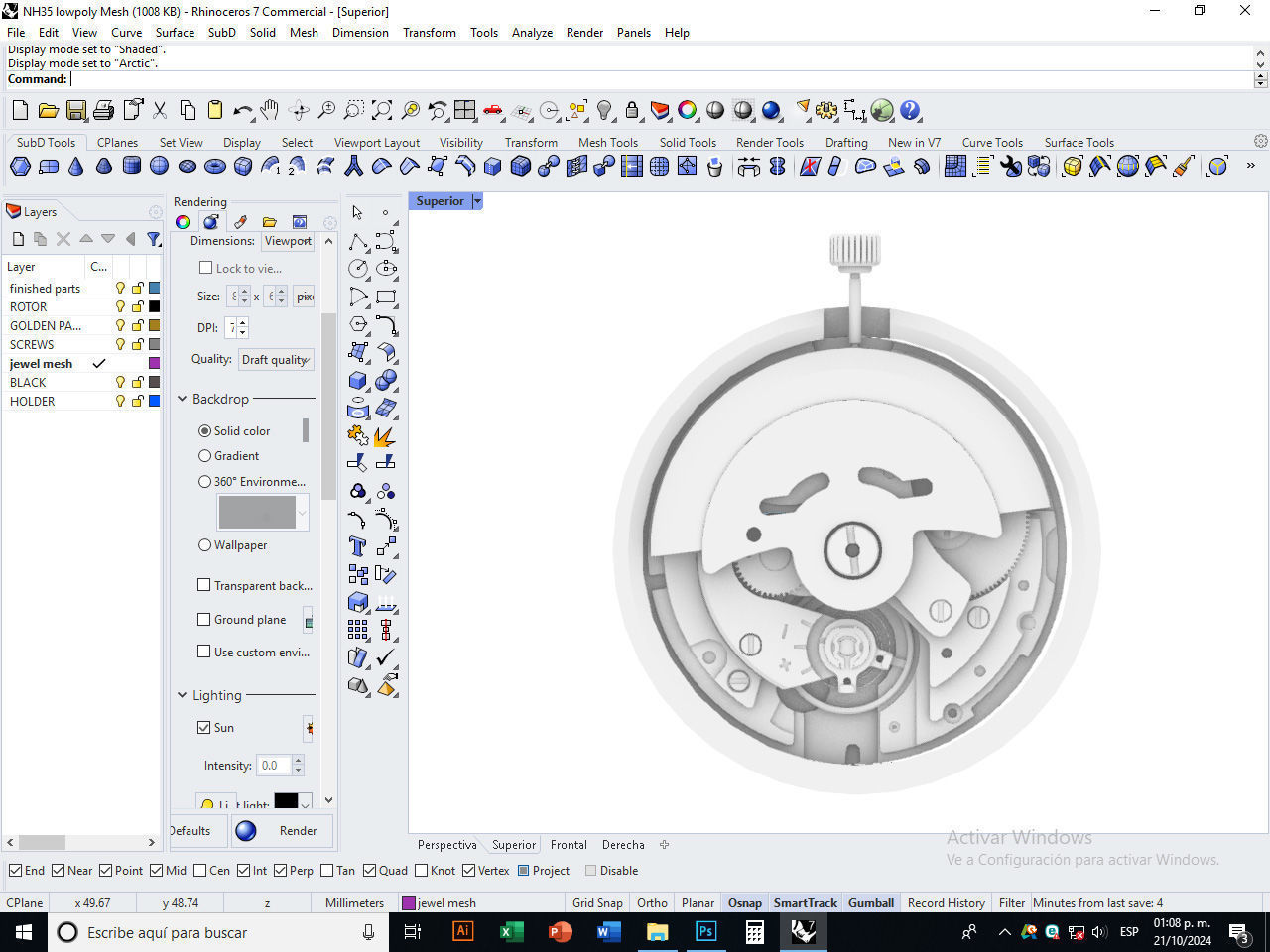Select the Polyline tool in the side toolbar
Viewport: 1270px width, 952px height.
pos(358,241)
